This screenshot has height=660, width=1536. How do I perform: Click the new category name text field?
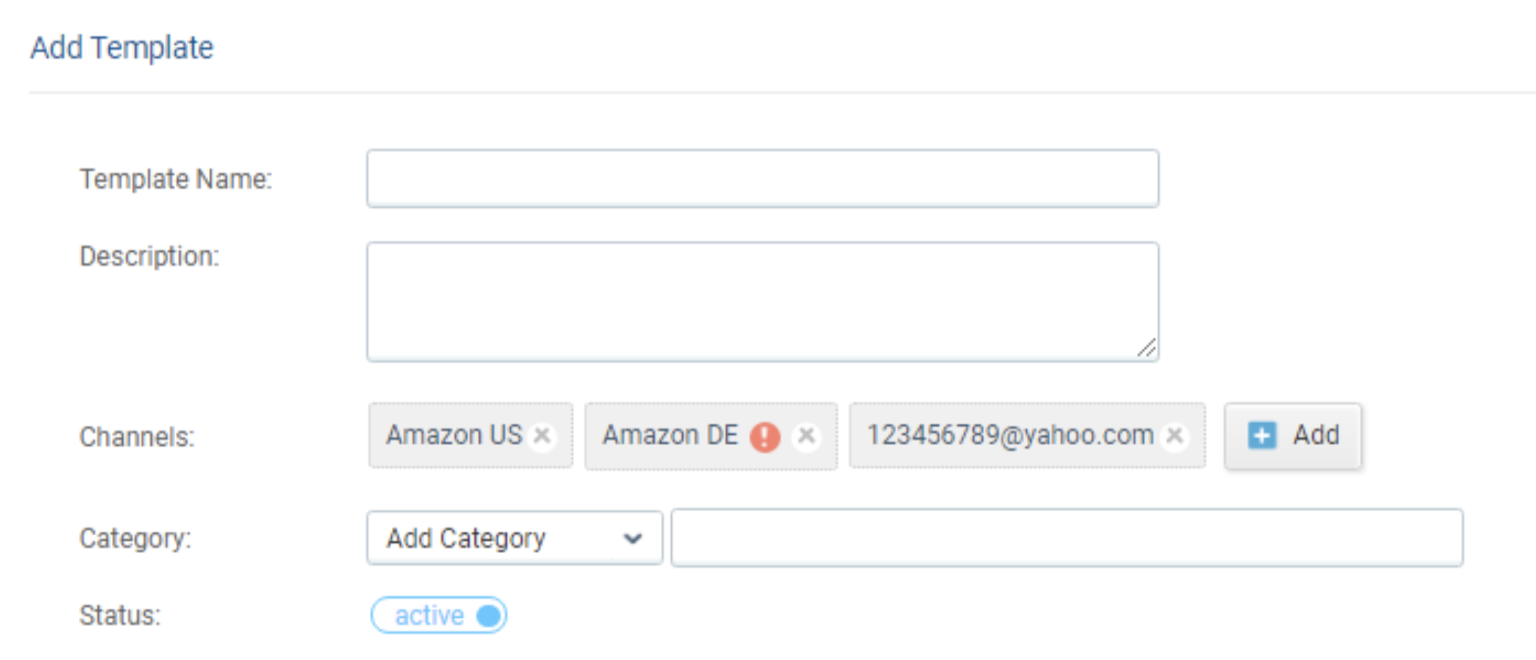click(1067, 538)
